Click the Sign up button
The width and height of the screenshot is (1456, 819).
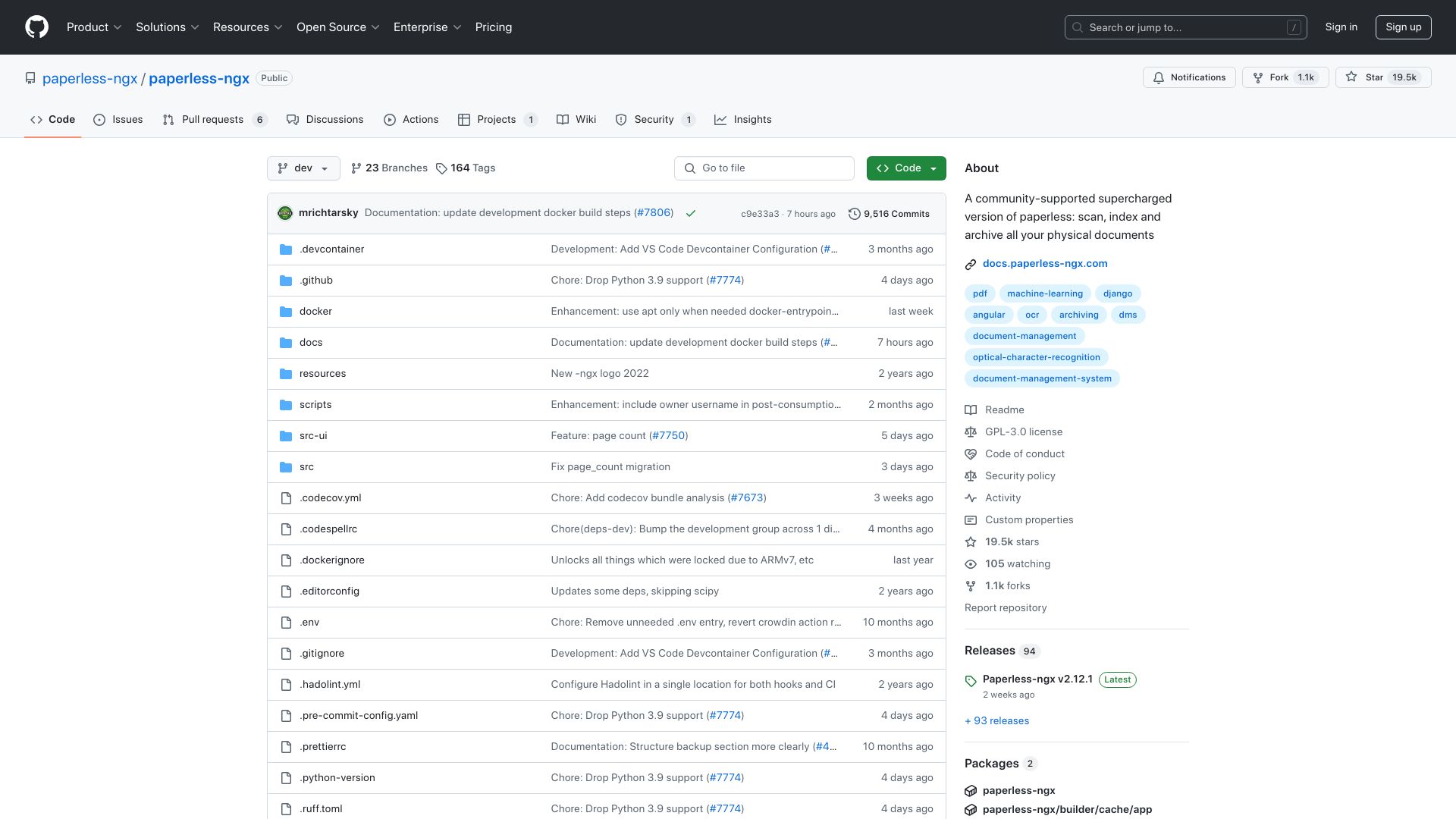point(1404,27)
